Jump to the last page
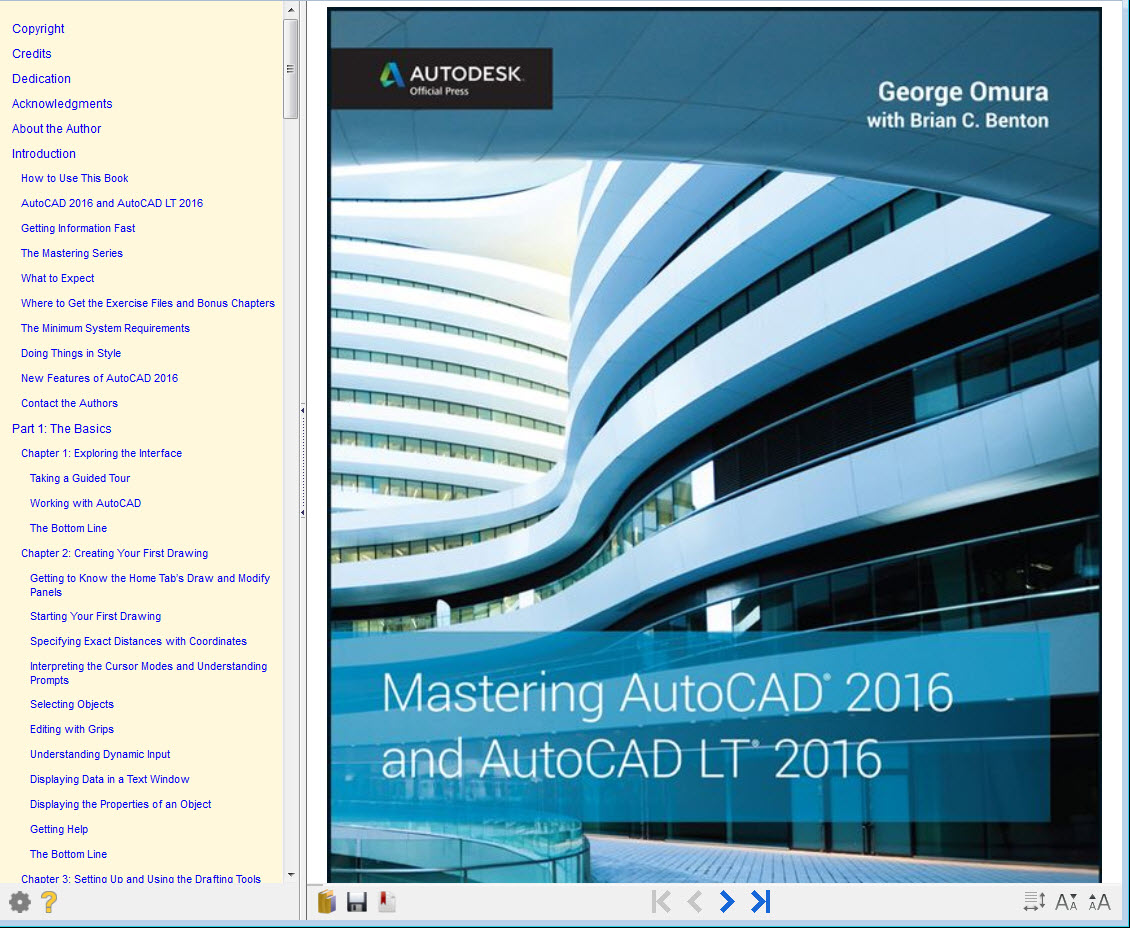 pos(760,901)
